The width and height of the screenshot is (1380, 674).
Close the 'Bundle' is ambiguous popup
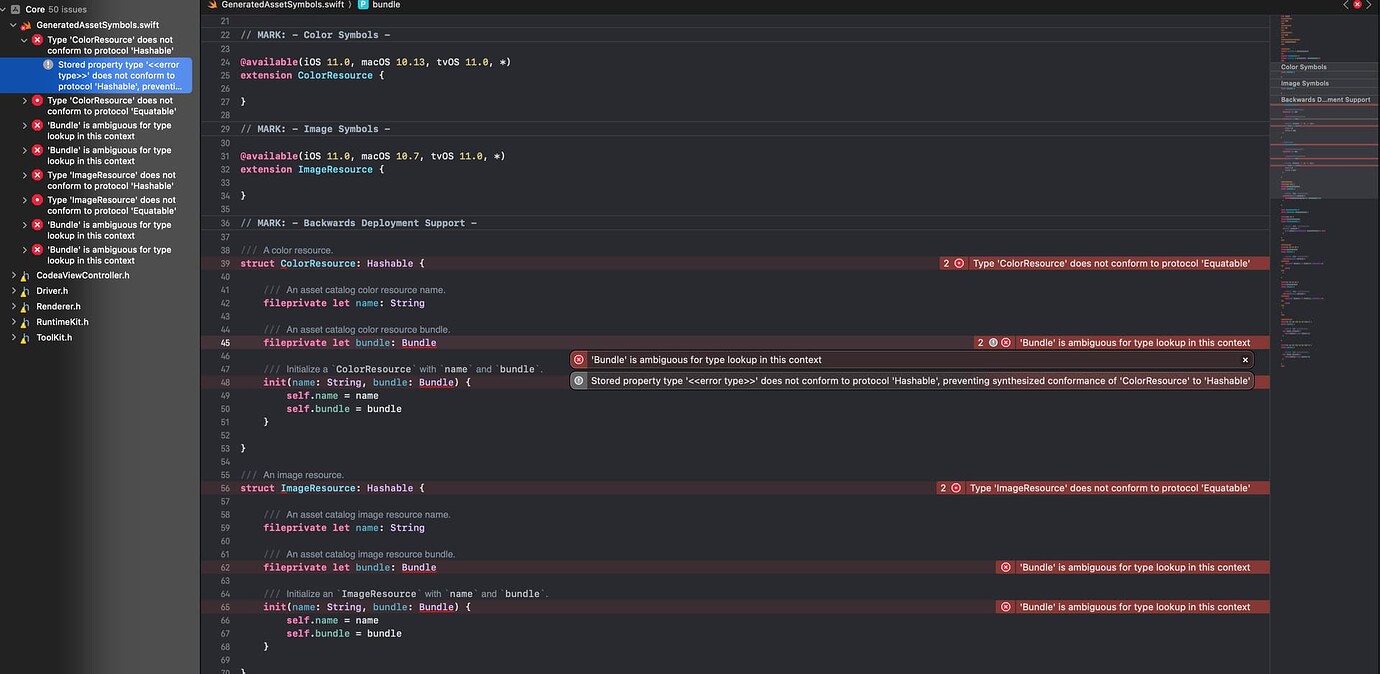[1245, 360]
